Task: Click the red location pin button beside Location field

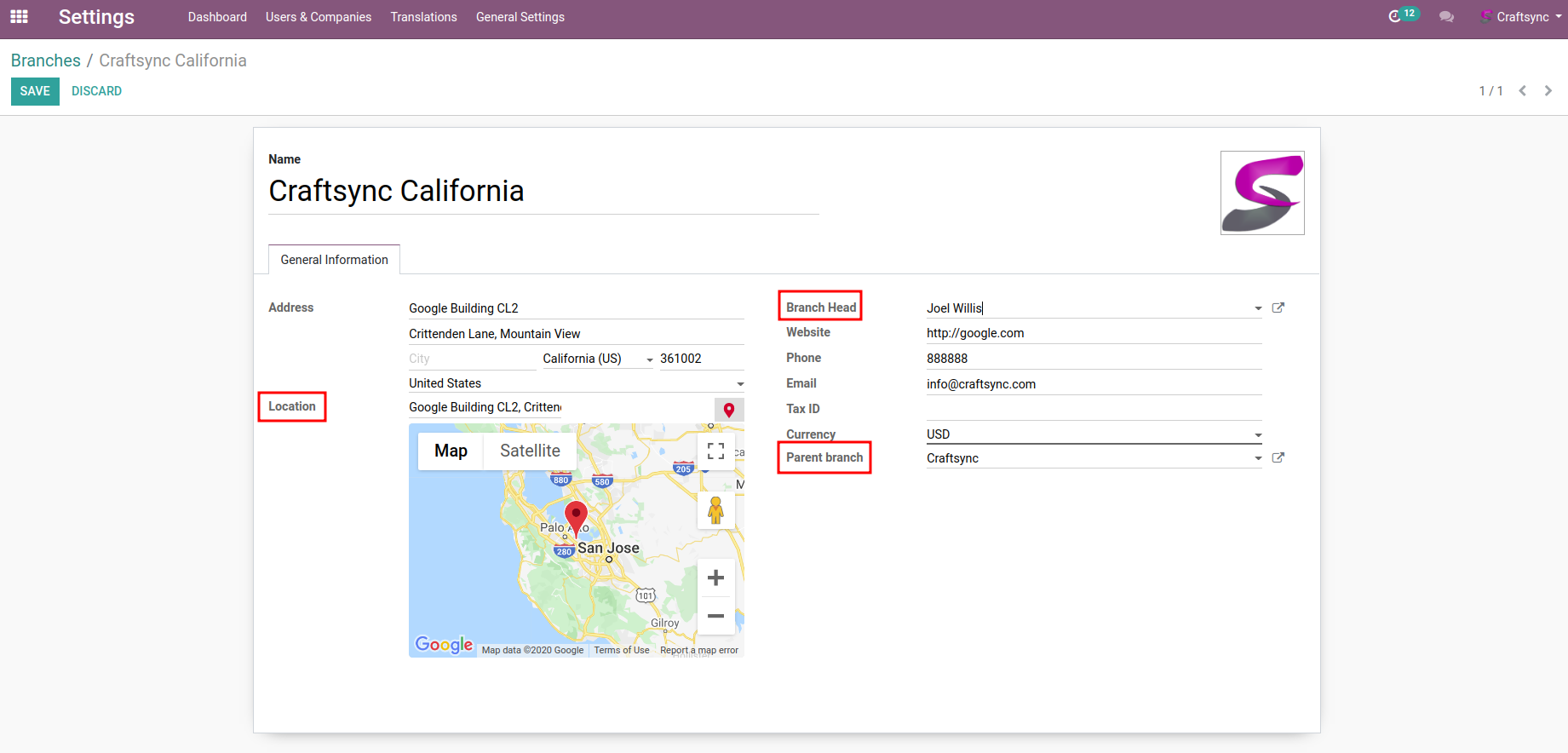Action: click(729, 410)
